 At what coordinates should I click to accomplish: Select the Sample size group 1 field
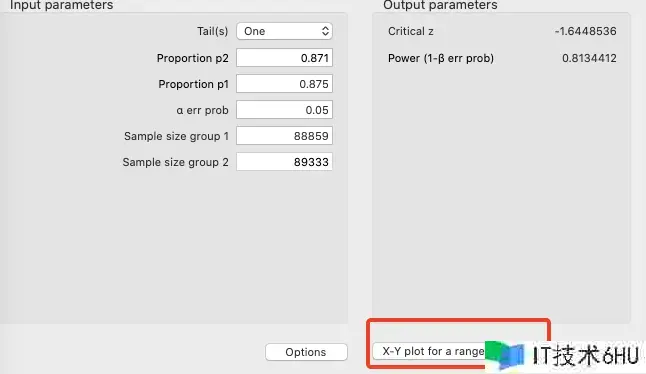point(284,136)
